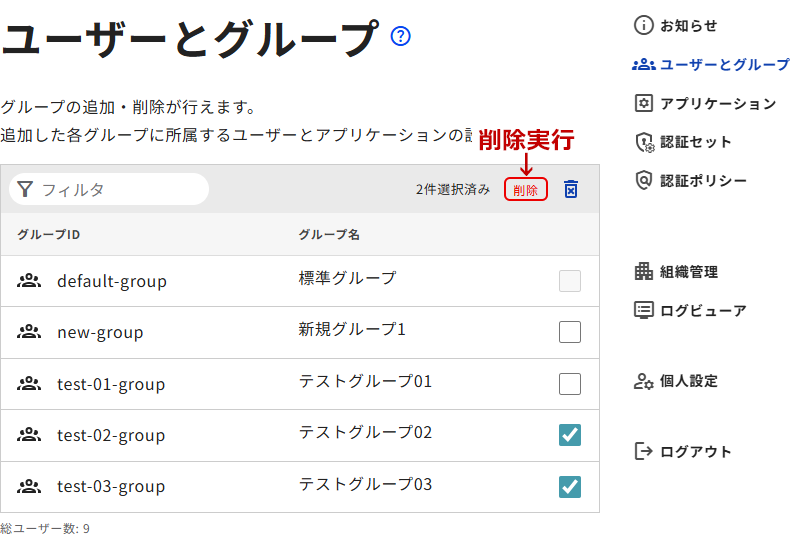
Task: Click the trash bin delete icon
Action: (x=571, y=189)
